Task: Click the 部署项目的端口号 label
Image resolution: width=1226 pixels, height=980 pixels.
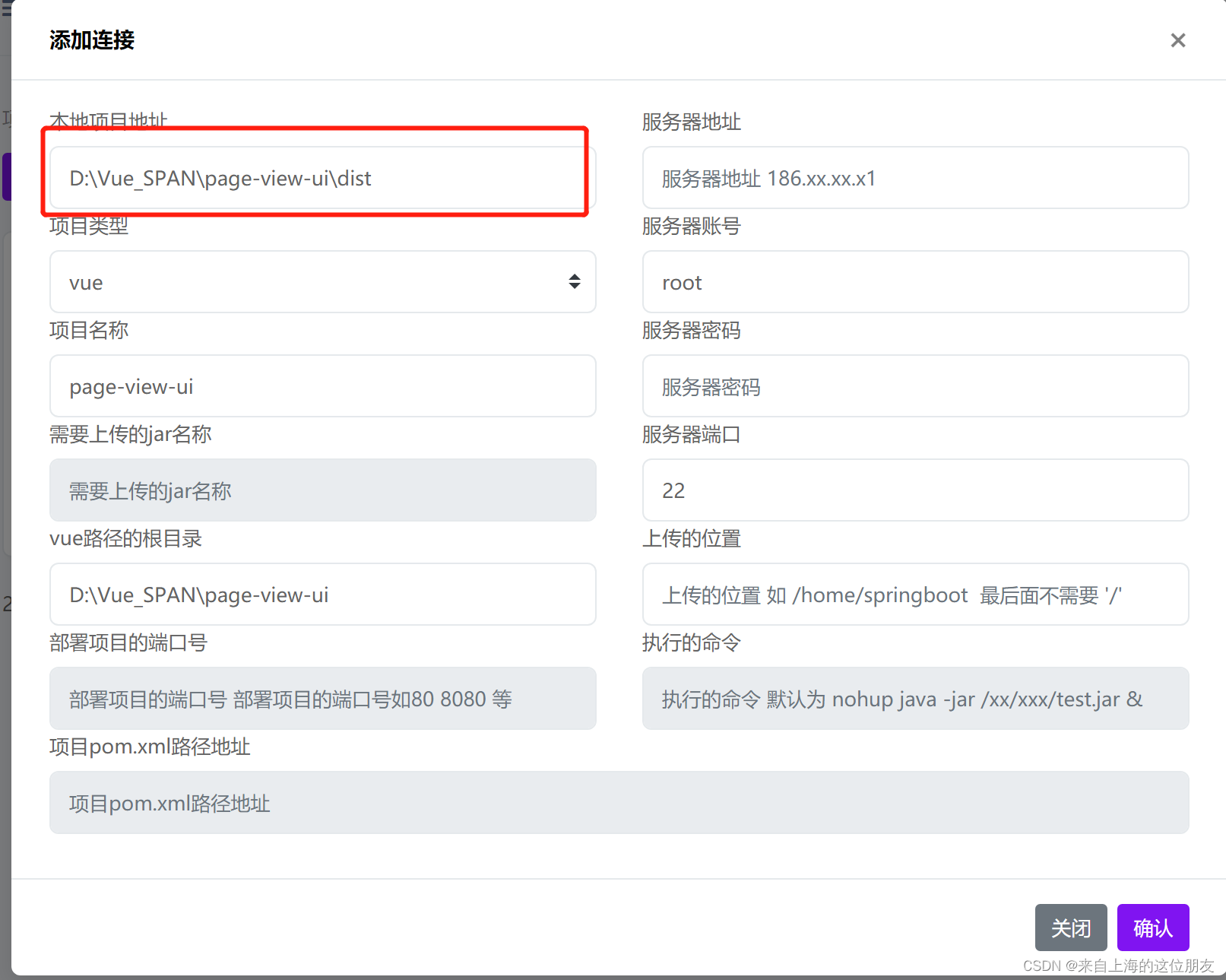Action: pos(128,642)
